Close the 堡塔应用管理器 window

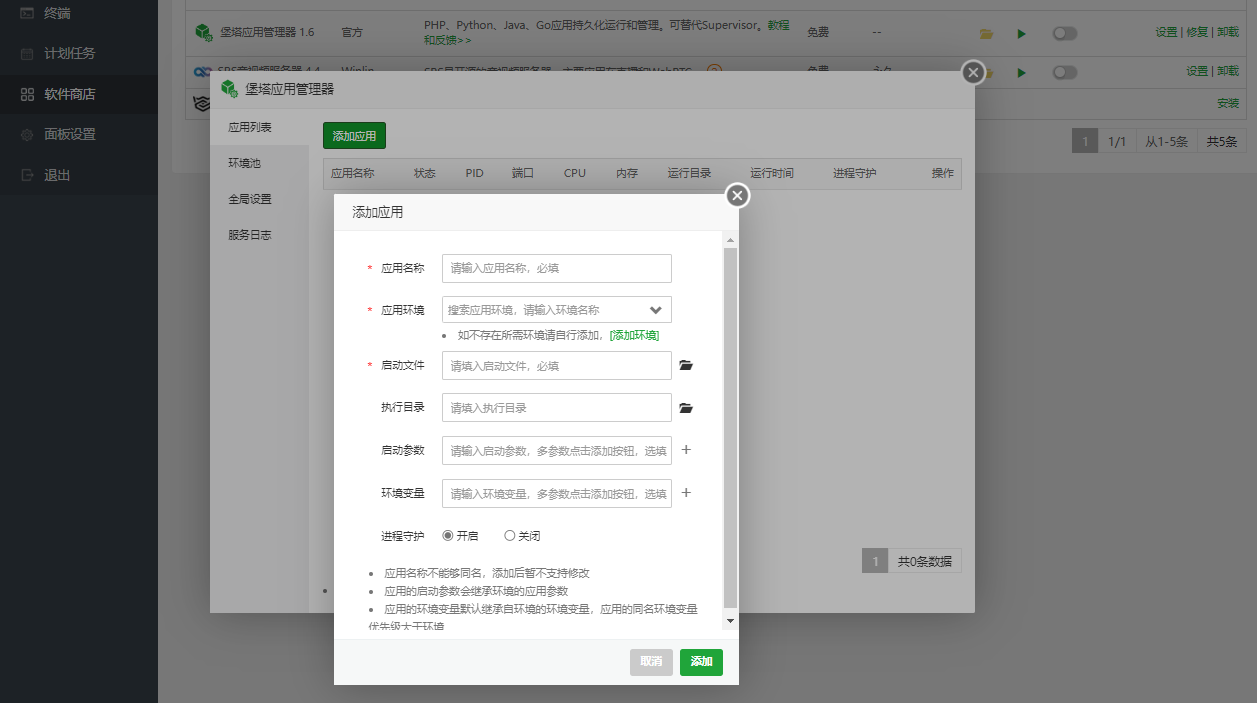point(972,73)
